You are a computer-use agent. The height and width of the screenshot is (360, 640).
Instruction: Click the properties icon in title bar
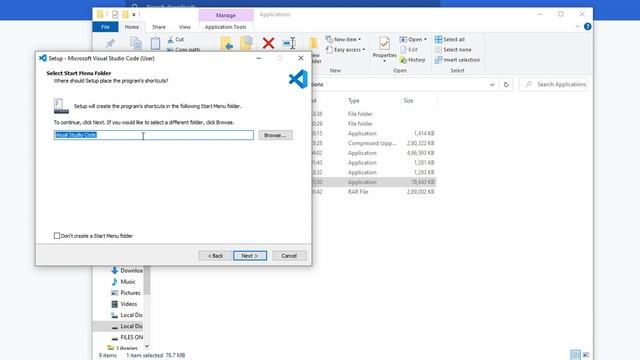coord(115,15)
